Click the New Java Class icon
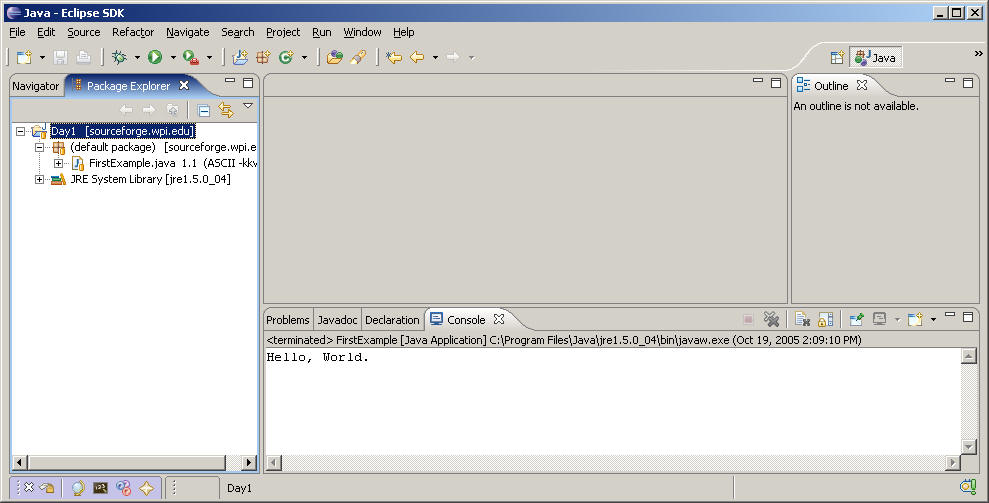The width and height of the screenshot is (989, 503). (286, 57)
